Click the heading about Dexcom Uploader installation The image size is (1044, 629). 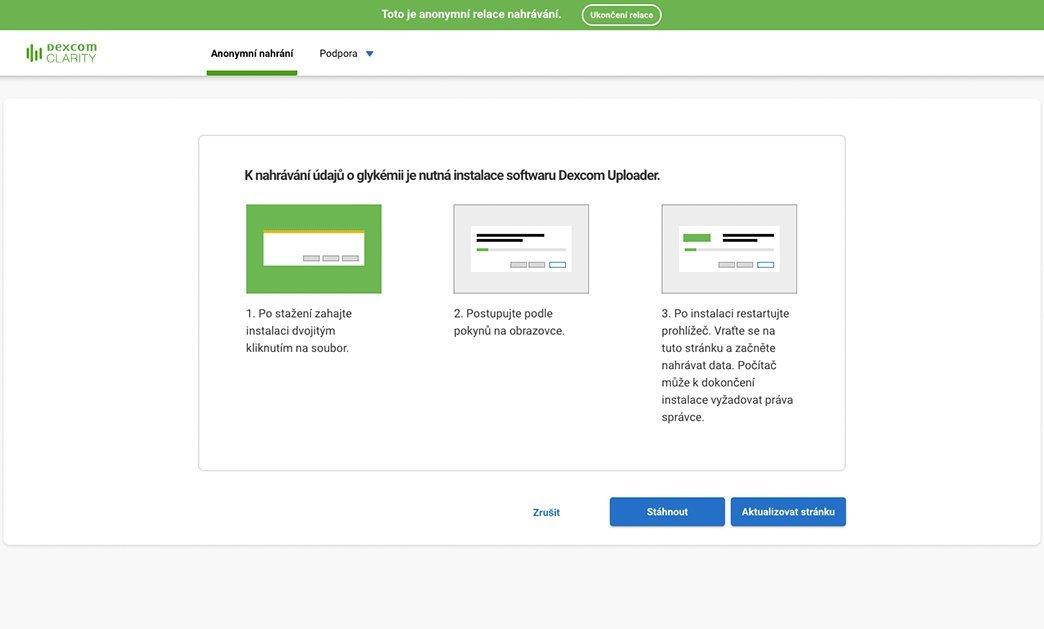tap(452, 176)
